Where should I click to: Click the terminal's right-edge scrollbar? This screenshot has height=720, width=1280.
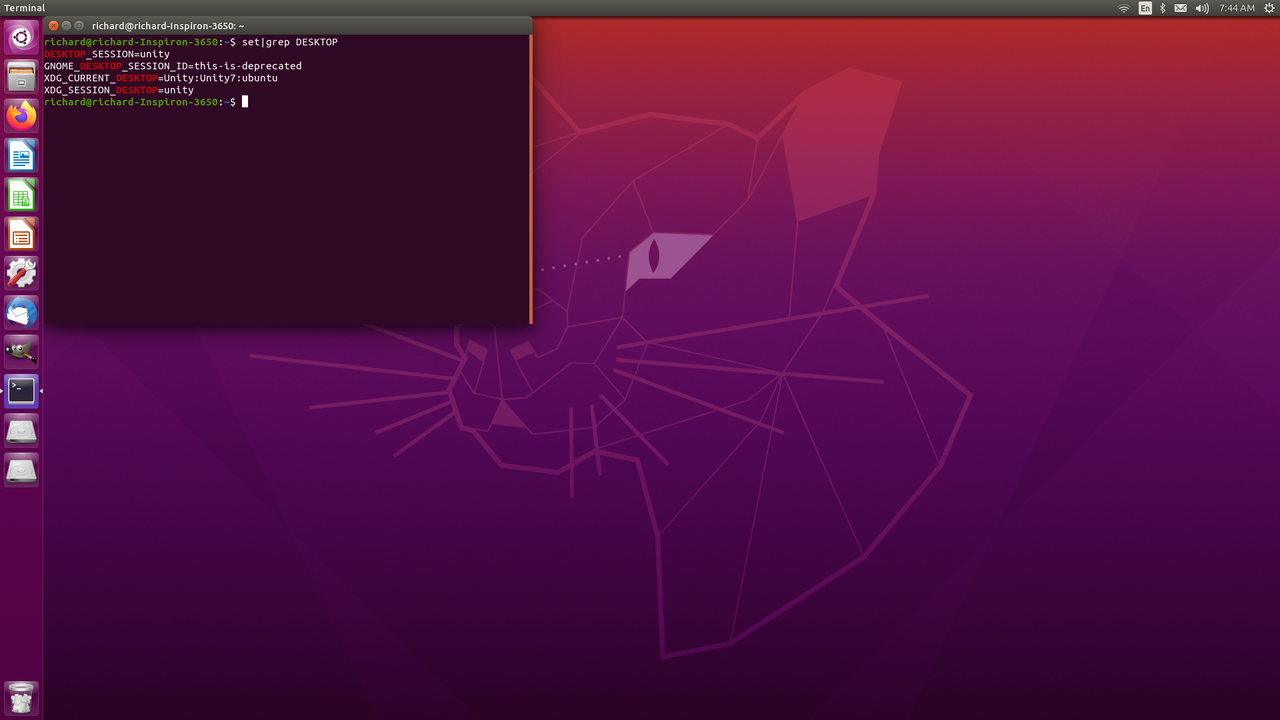(530, 179)
